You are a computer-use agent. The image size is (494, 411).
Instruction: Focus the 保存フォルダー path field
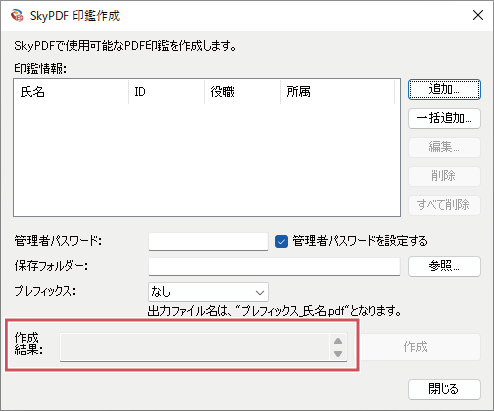(274, 266)
